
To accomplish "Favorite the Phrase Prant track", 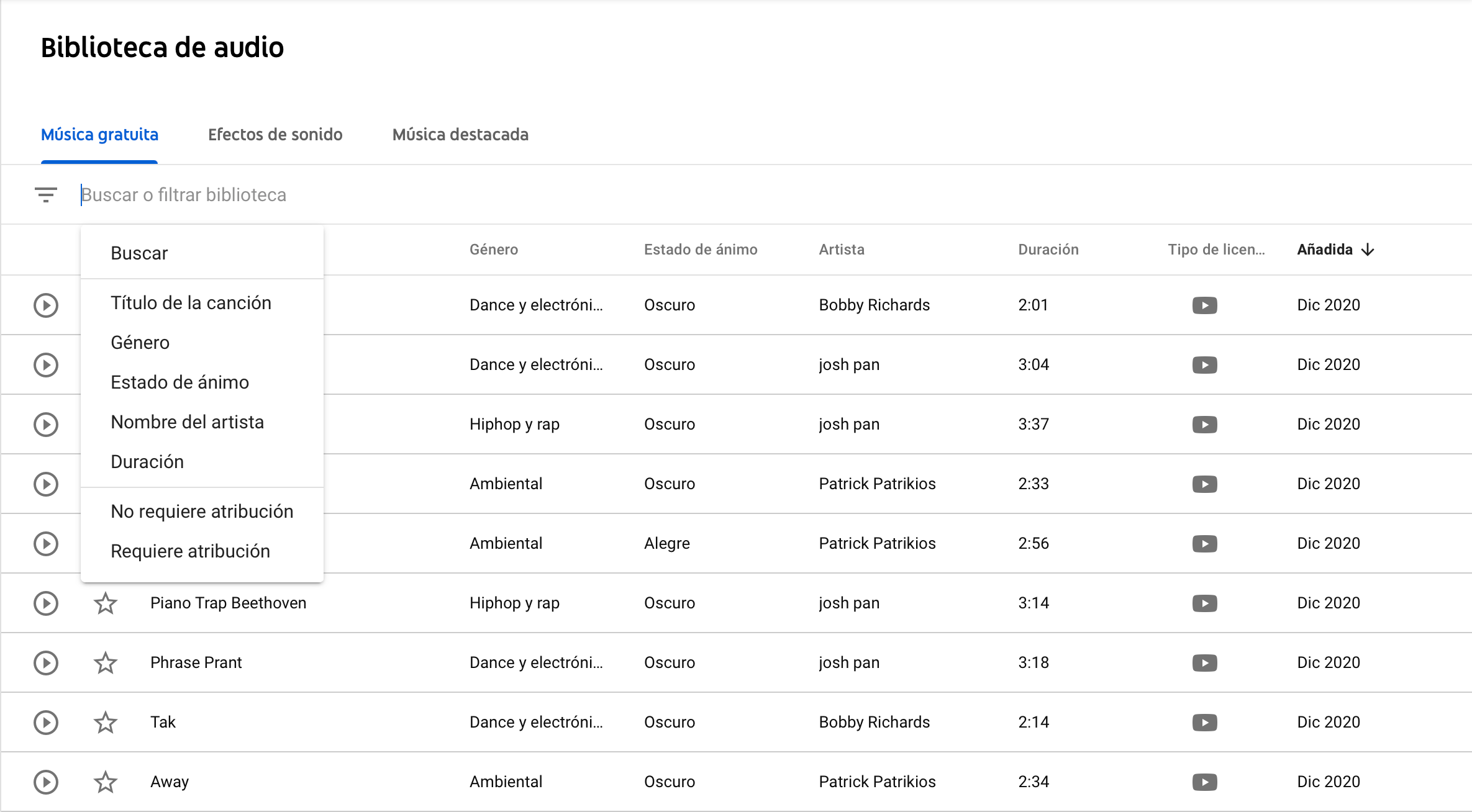I will coord(106,663).
